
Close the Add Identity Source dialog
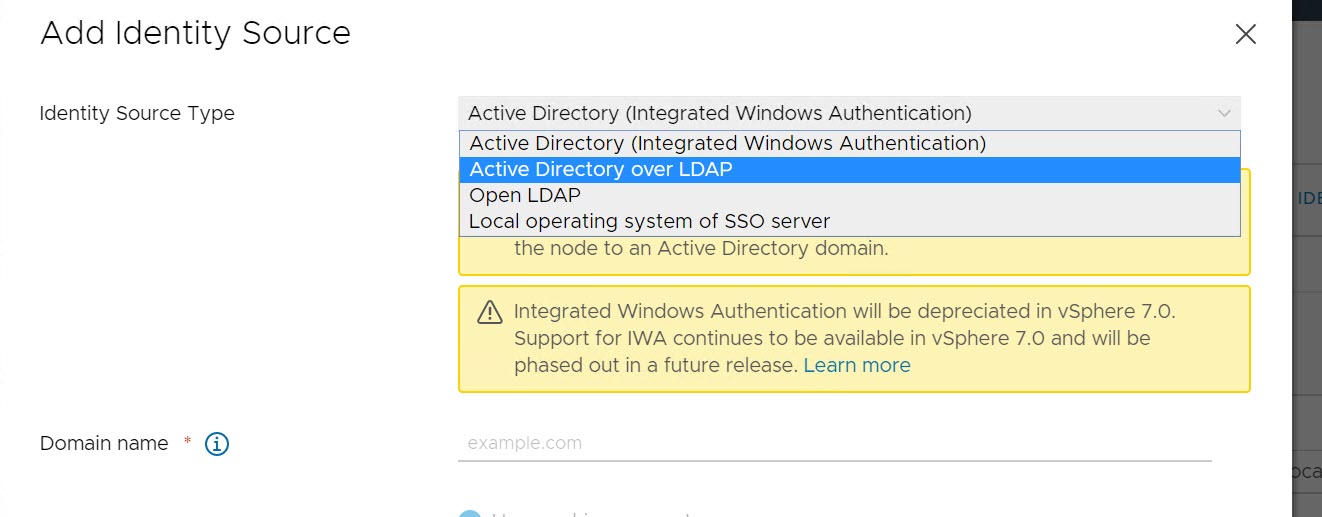(x=1245, y=34)
